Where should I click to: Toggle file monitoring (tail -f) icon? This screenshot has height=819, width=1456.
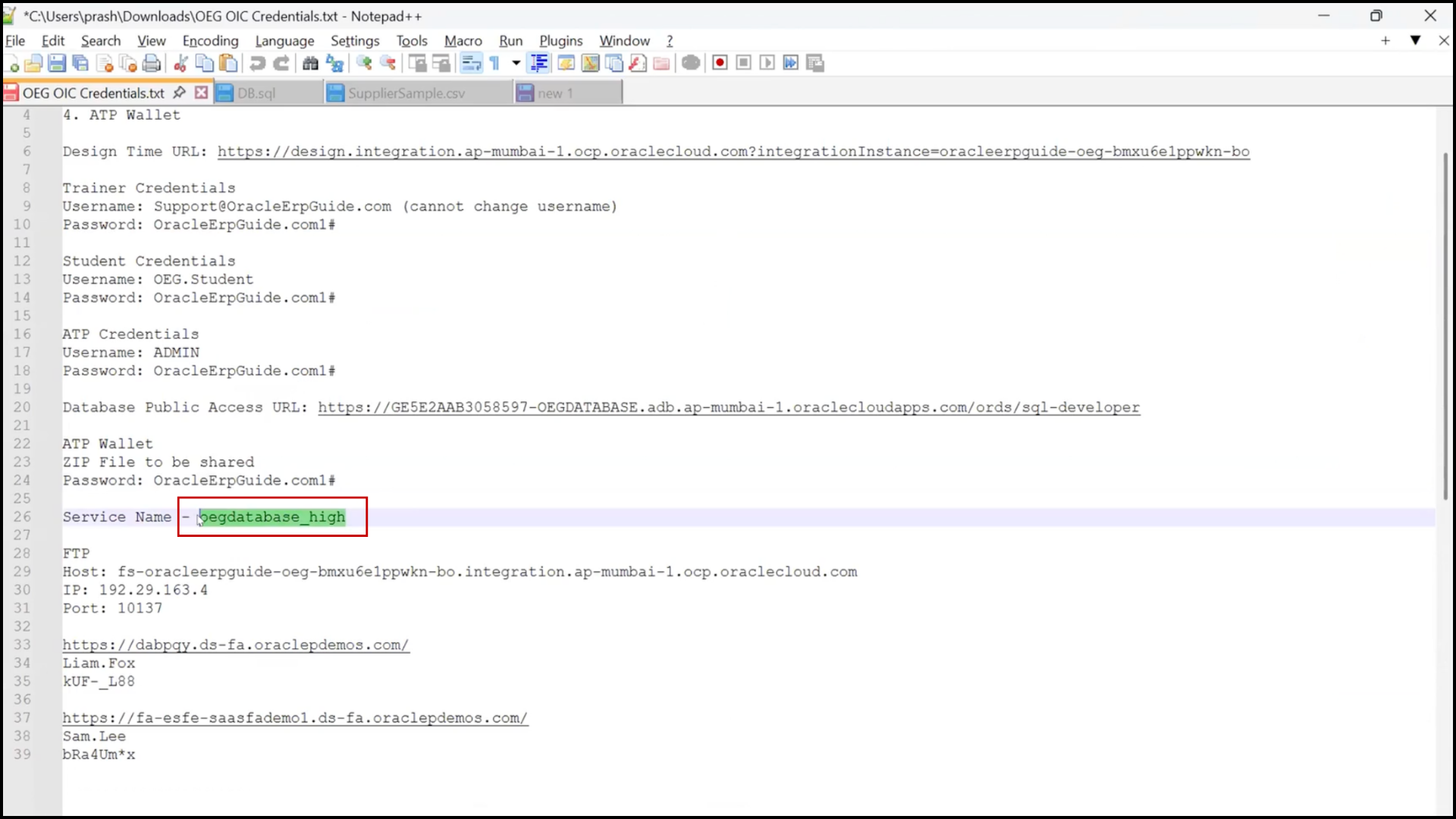691,63
